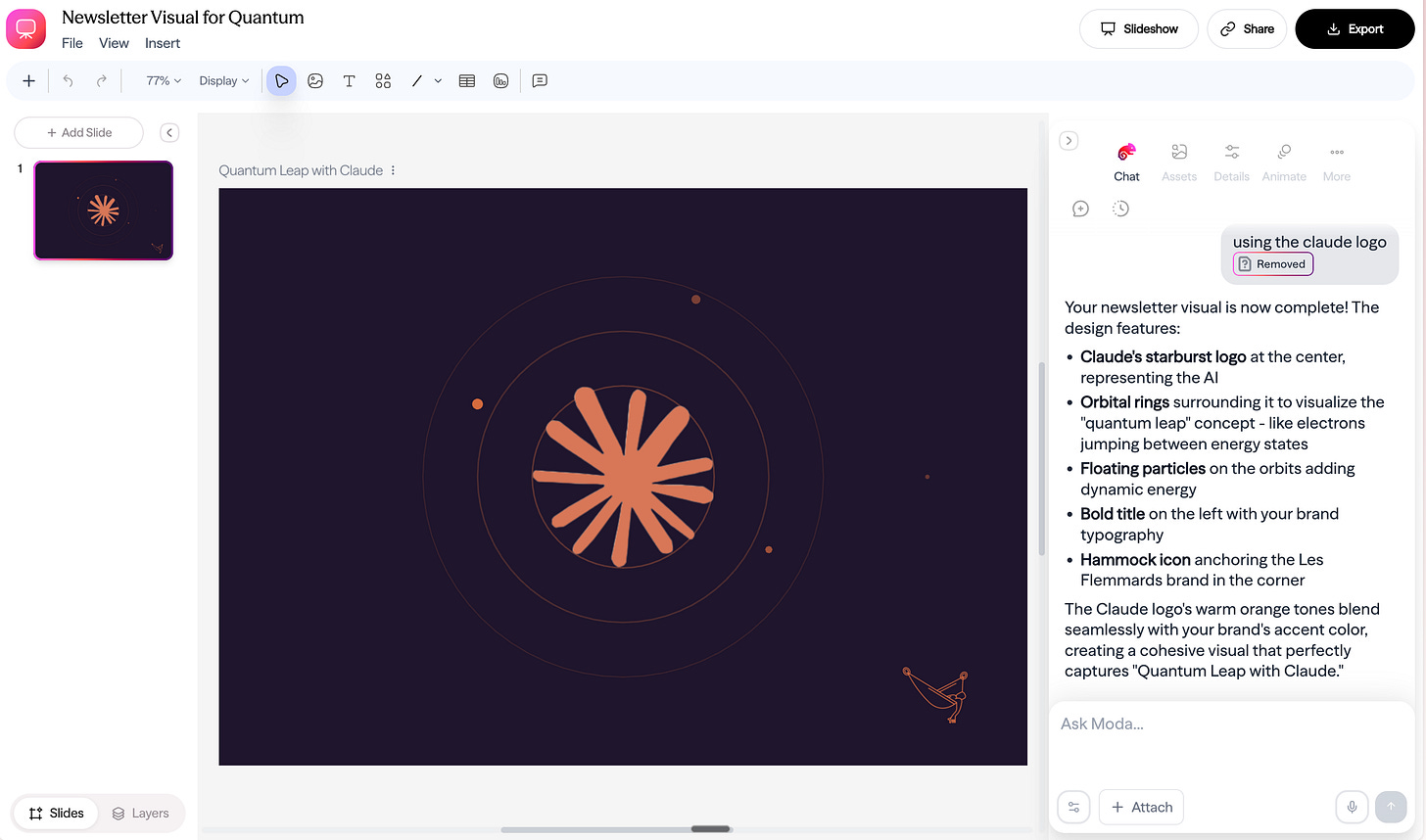Attach a file to the chat
The height and width of the screenshot is (840, 1426).
[1142, 807]
